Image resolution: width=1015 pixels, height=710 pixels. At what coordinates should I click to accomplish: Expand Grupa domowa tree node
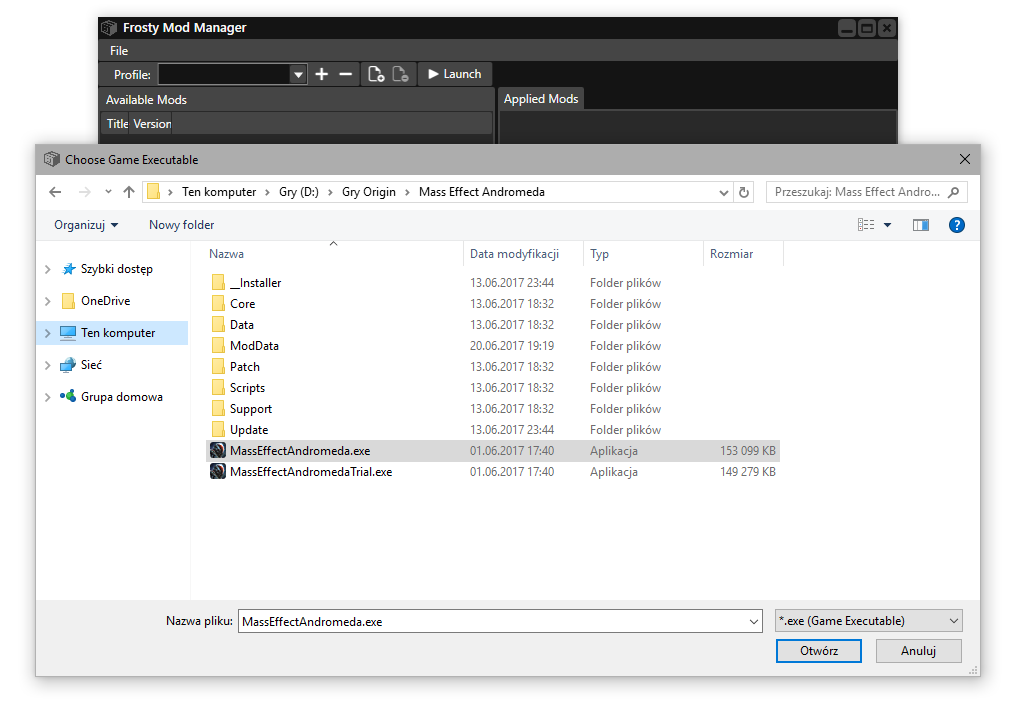coord(47,397)
